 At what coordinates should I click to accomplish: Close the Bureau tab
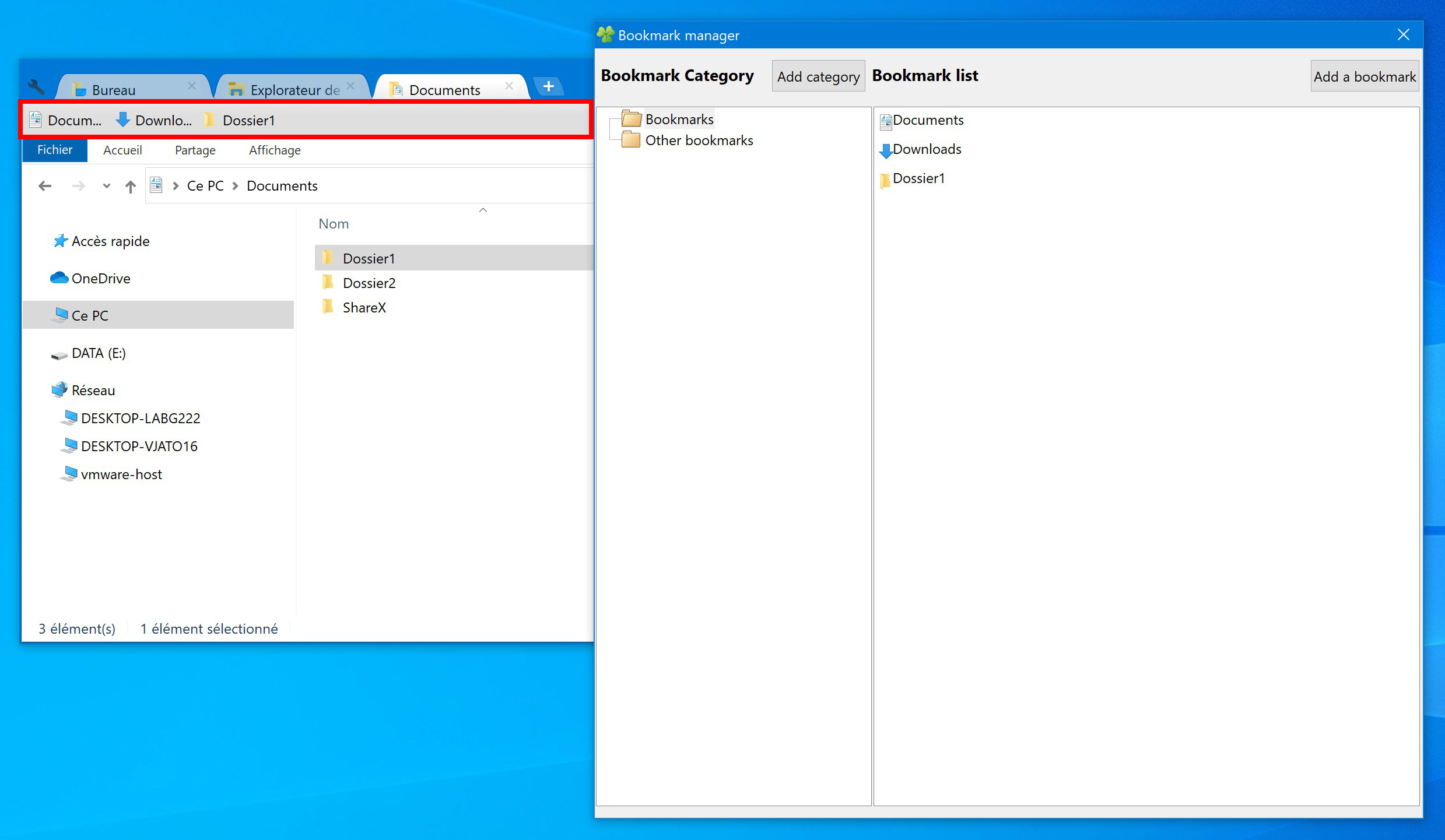(x=191, y=86)
